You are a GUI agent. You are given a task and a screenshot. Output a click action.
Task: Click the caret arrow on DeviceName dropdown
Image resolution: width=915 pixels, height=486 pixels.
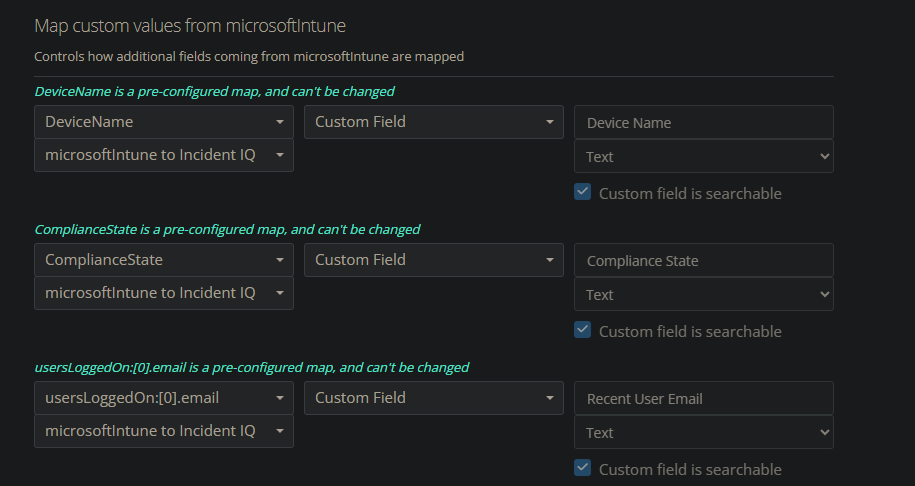[280, 122]
